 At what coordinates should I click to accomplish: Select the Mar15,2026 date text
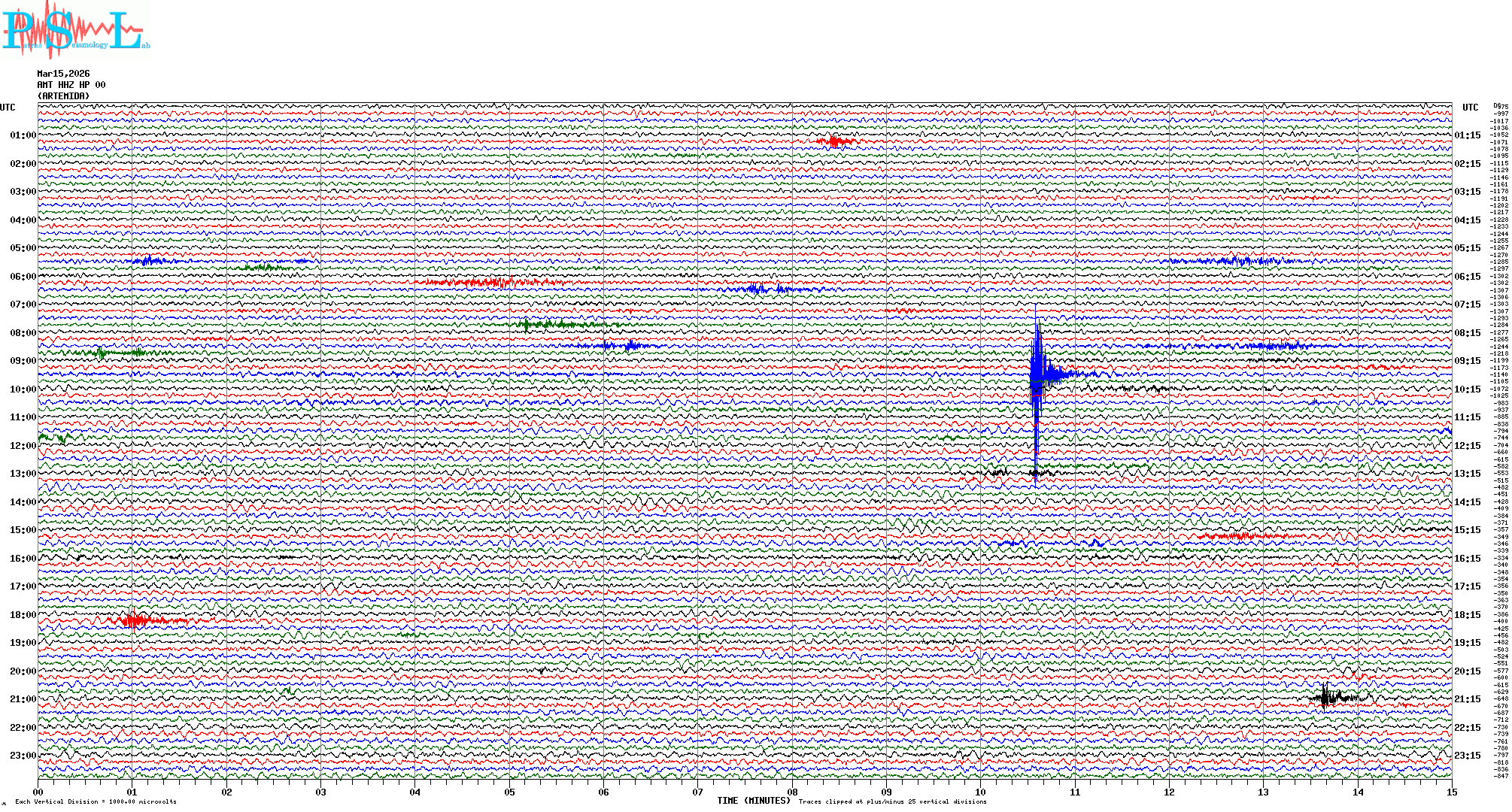[x=63, y=74]
